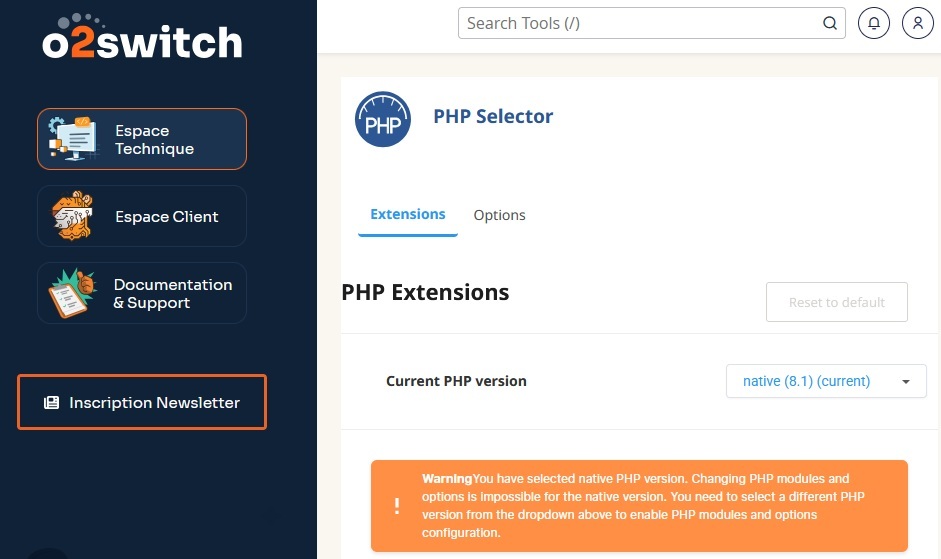
Task: Focus the Search Tools input field
Action: point(640,23)
